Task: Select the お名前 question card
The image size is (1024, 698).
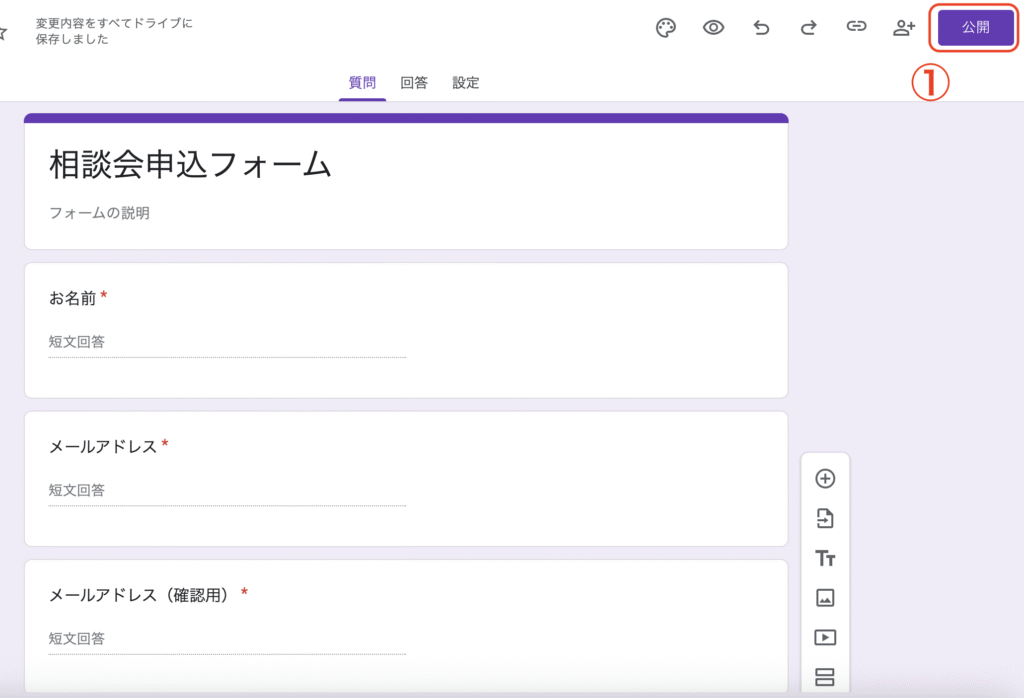Action: point(406,330)
